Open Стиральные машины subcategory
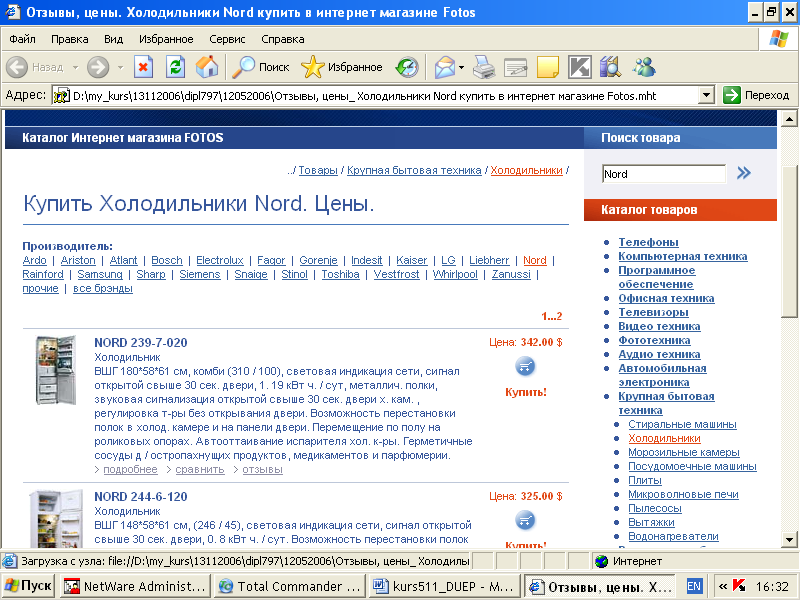The image size is (800, 600). click(682, 424)
